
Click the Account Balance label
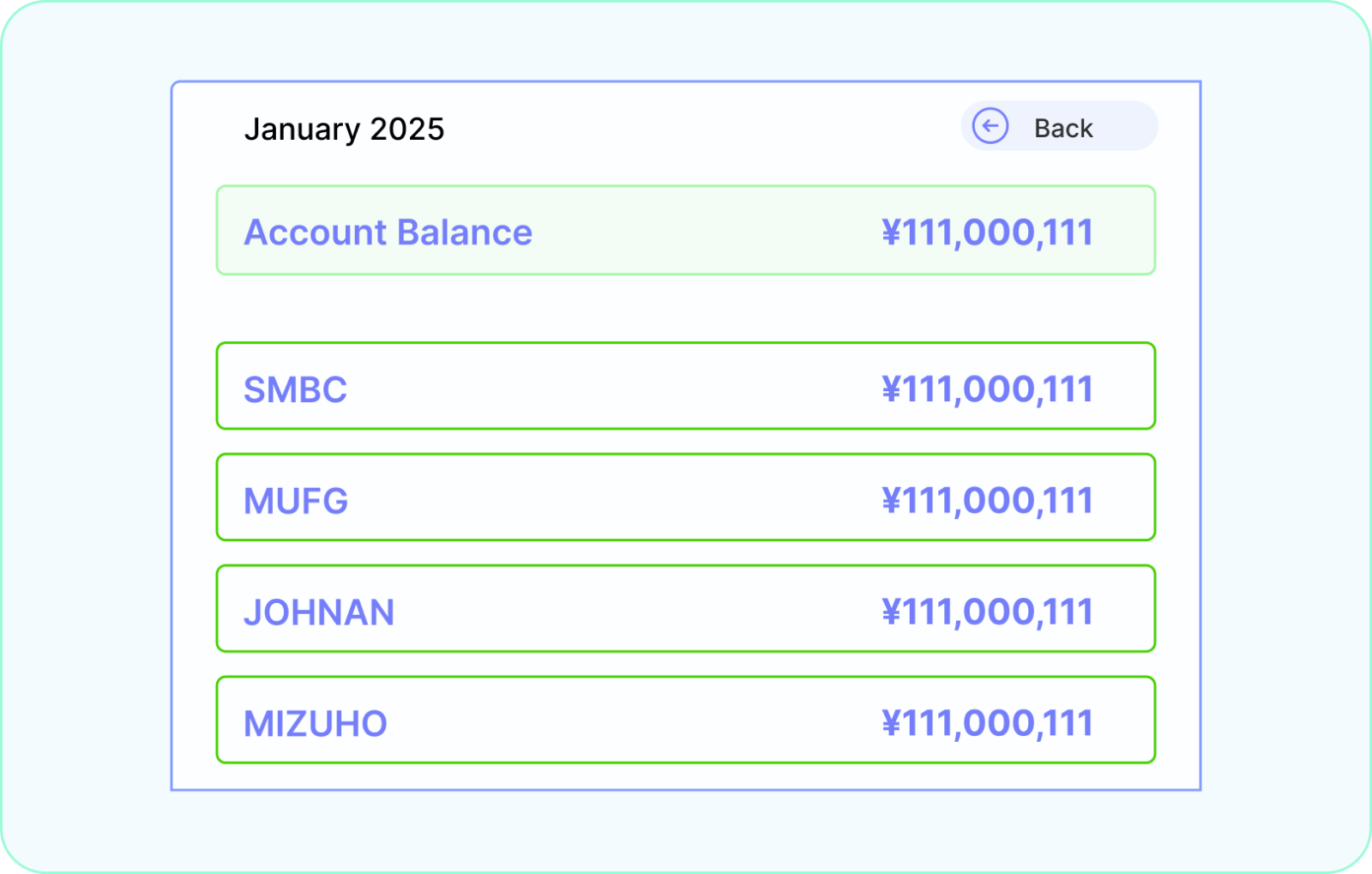pos(388,232)
